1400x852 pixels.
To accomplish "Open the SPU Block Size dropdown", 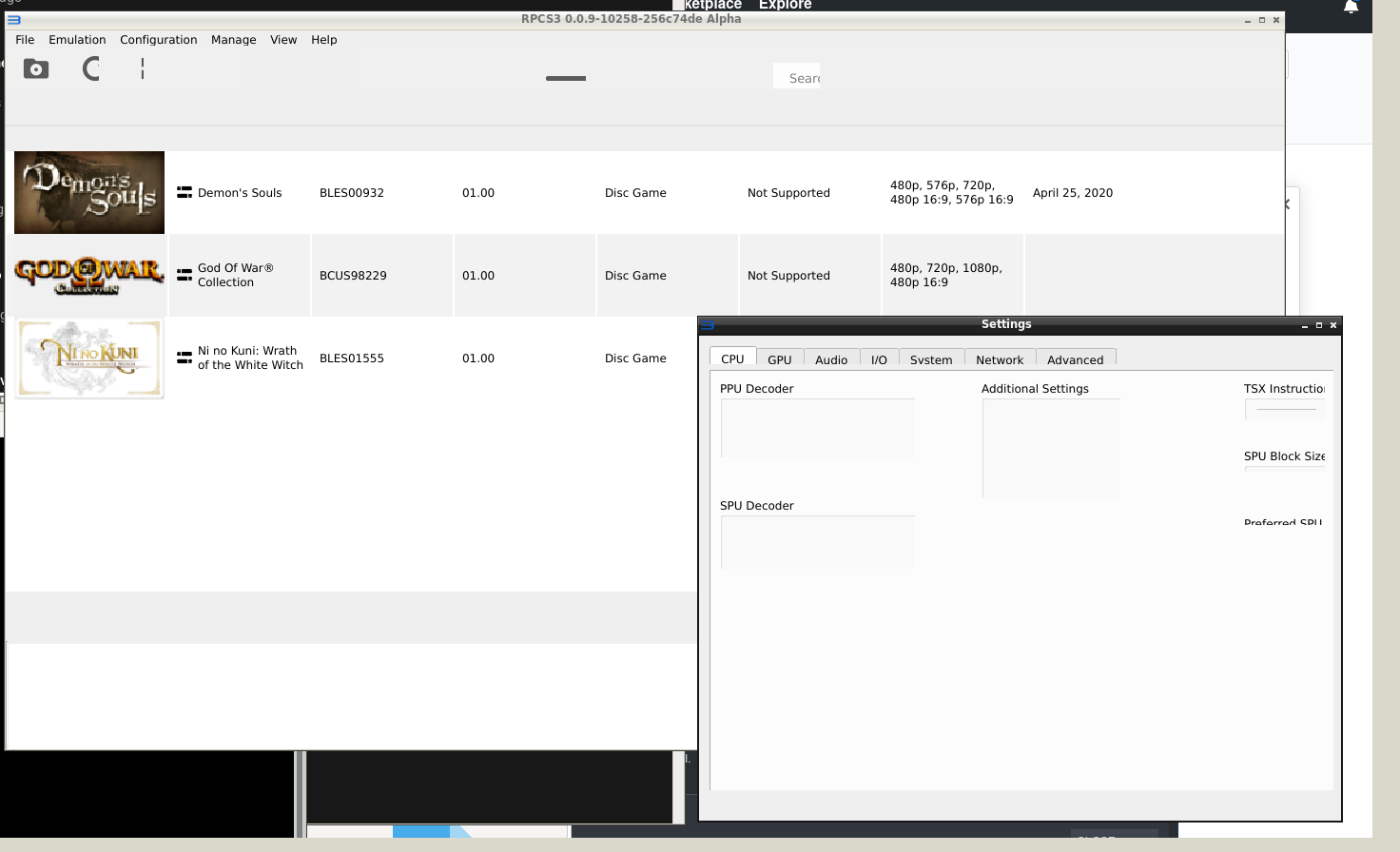I will (1285, 469).
